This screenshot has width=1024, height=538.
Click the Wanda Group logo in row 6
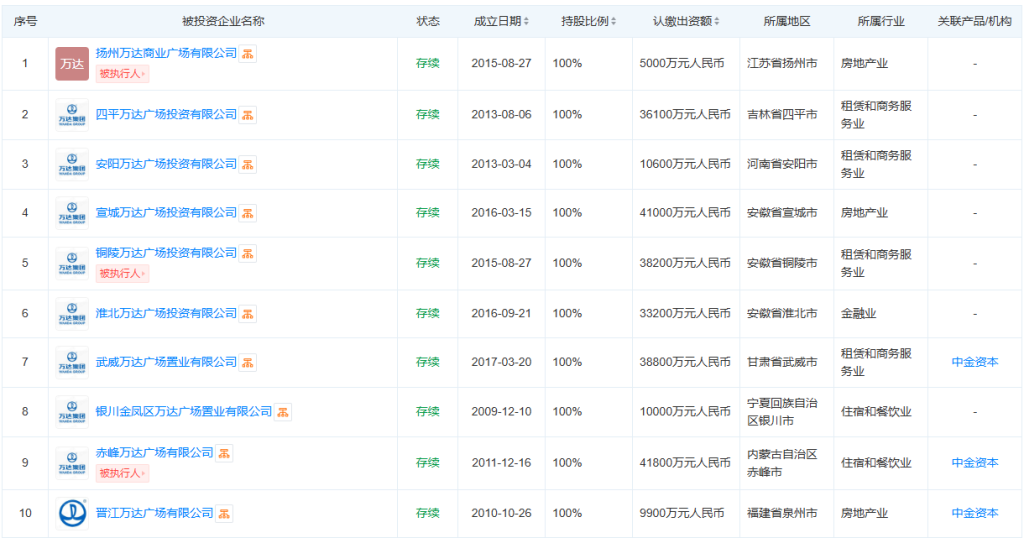[72, 314]
